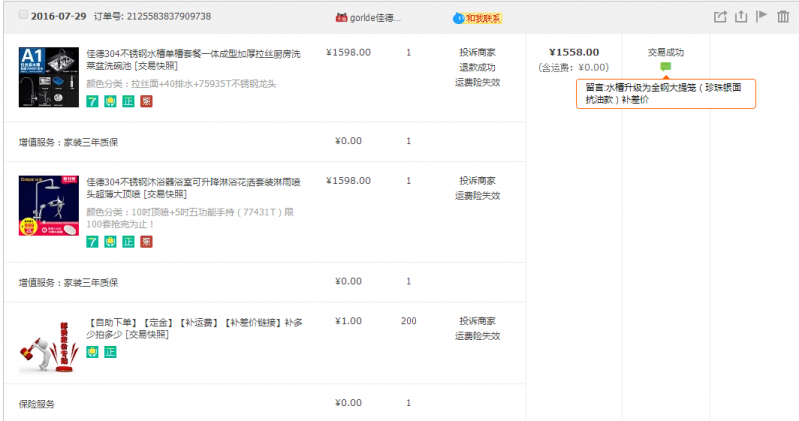Click the order share icon in header

click(x=720, y=17)
